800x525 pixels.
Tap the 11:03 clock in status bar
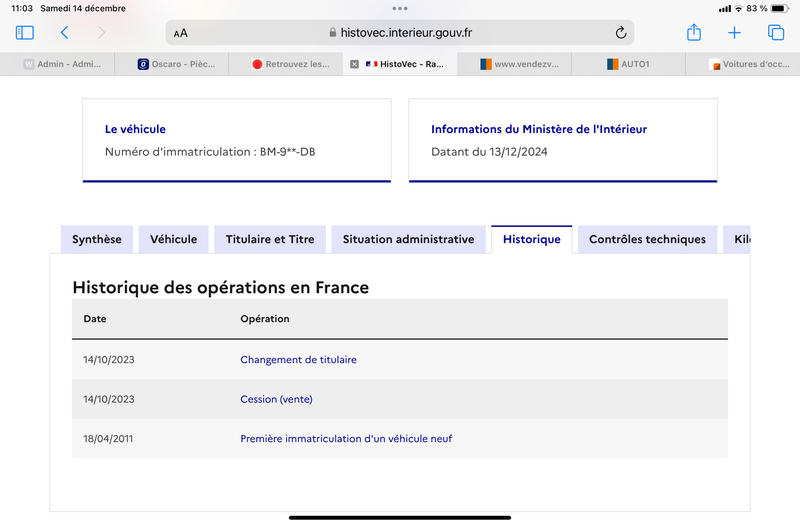22,8
